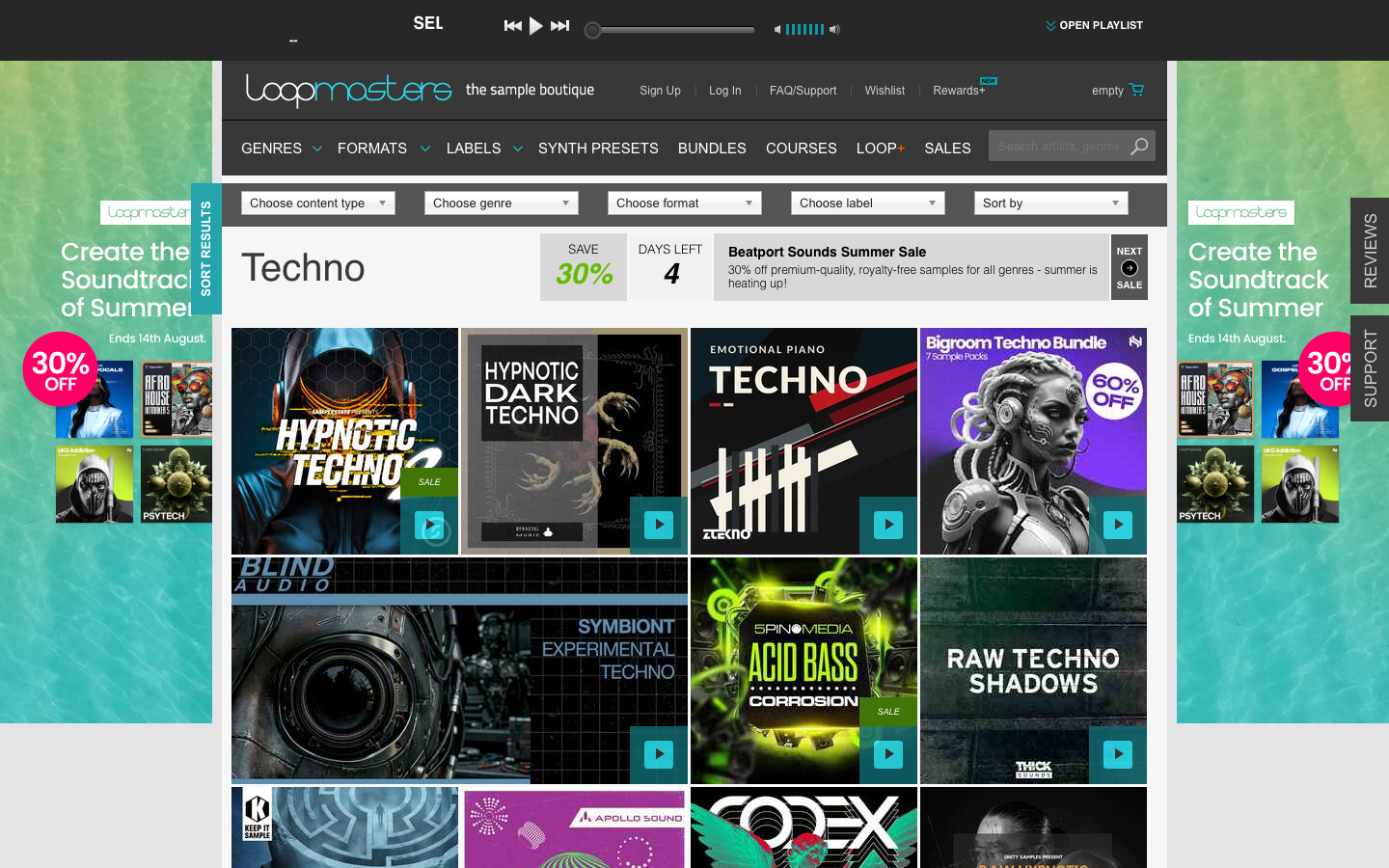
Task: Open the Sign Up link
Action: tap(660, 91)
